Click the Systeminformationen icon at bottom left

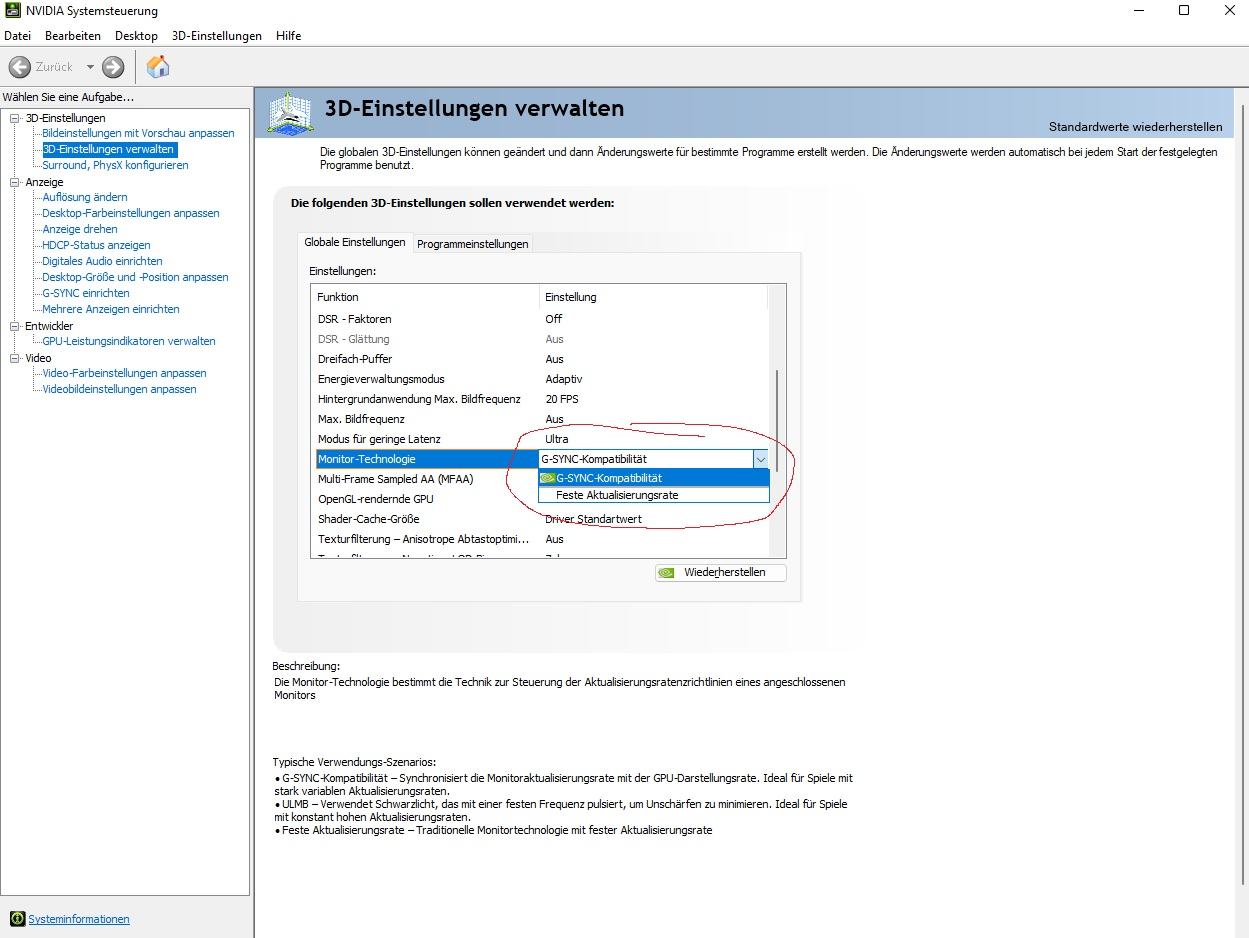tap(17, 919)
